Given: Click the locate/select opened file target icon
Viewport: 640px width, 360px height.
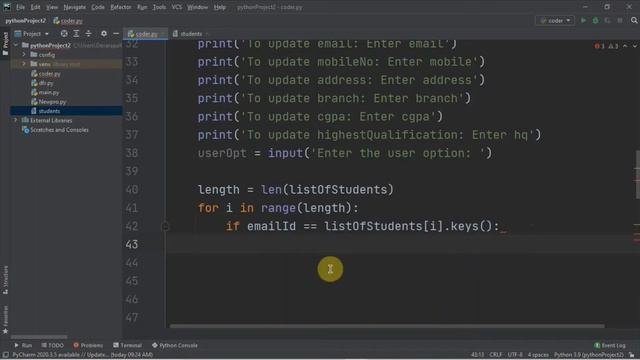Looking at the screenshot, I should coord(64,33).
